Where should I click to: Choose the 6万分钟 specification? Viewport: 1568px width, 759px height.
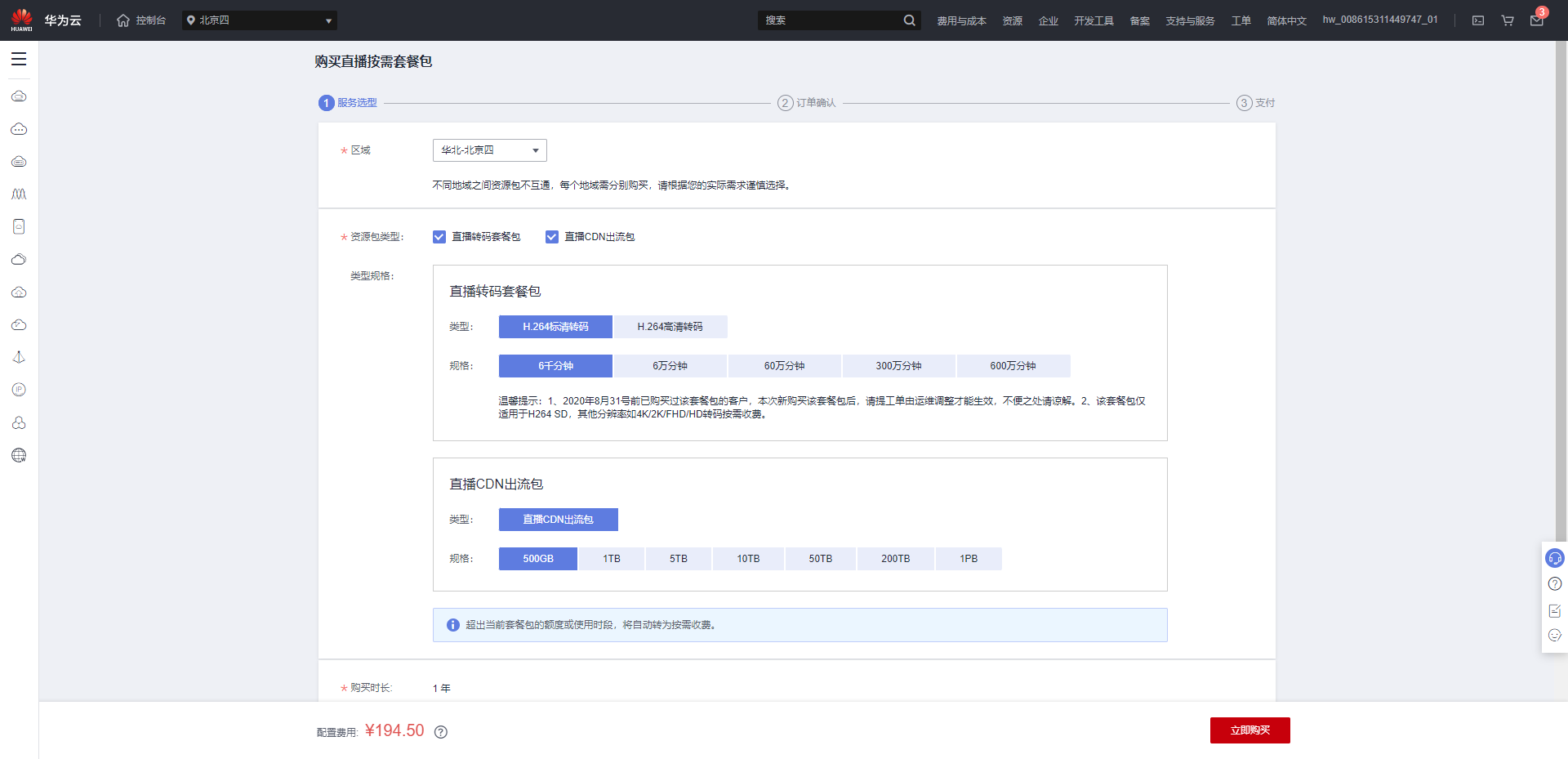coord(670,366)
